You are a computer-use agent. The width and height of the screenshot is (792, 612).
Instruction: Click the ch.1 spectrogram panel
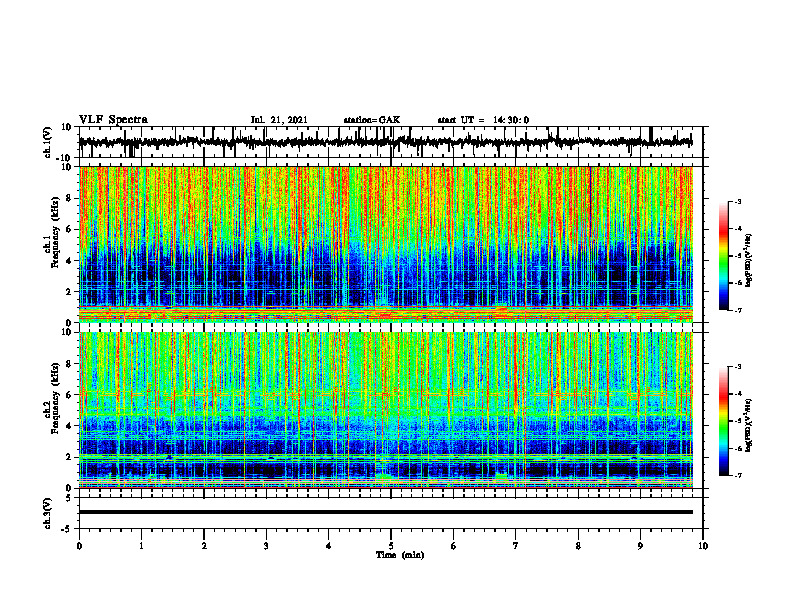386,244
